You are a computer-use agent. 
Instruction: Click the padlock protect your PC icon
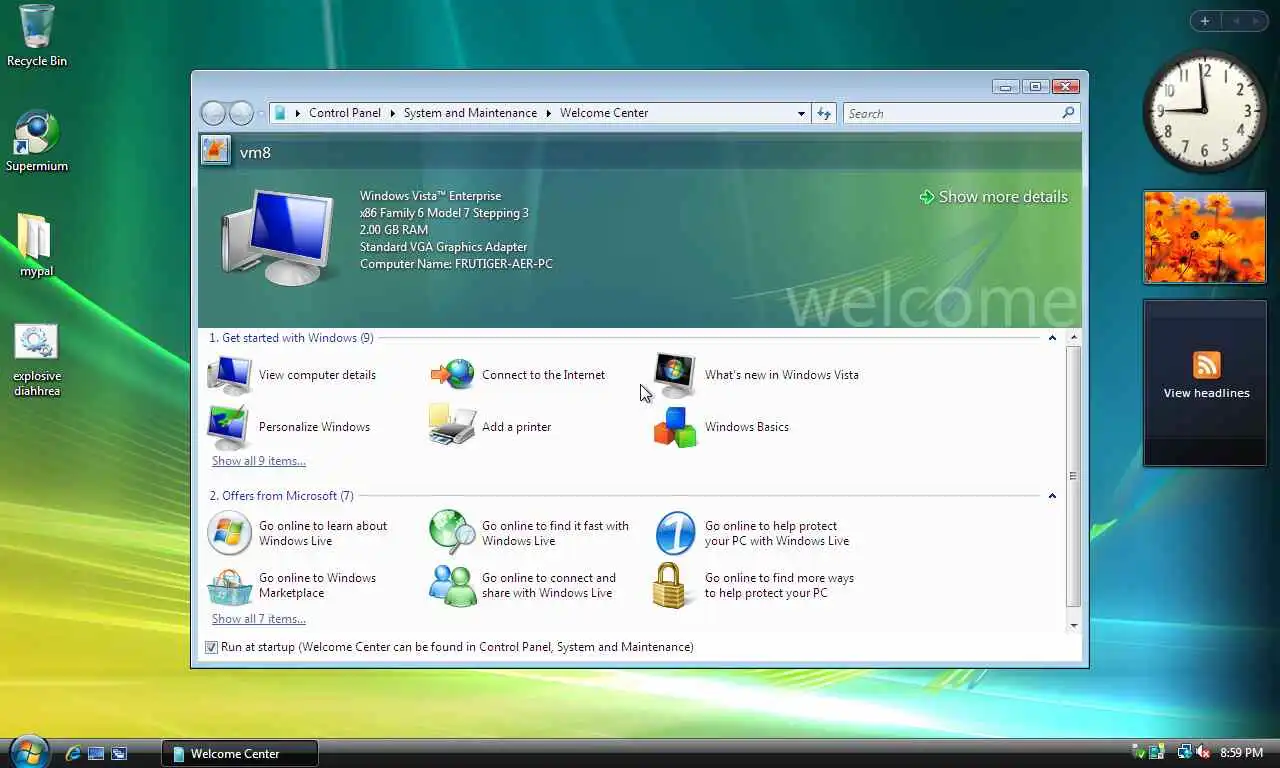(x=671, y=585)
